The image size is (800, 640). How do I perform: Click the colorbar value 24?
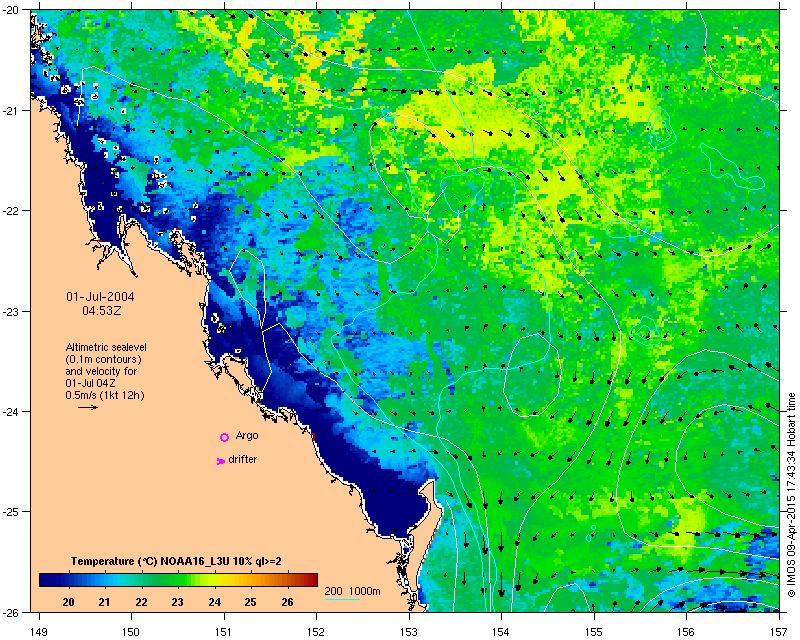point(214,602)
